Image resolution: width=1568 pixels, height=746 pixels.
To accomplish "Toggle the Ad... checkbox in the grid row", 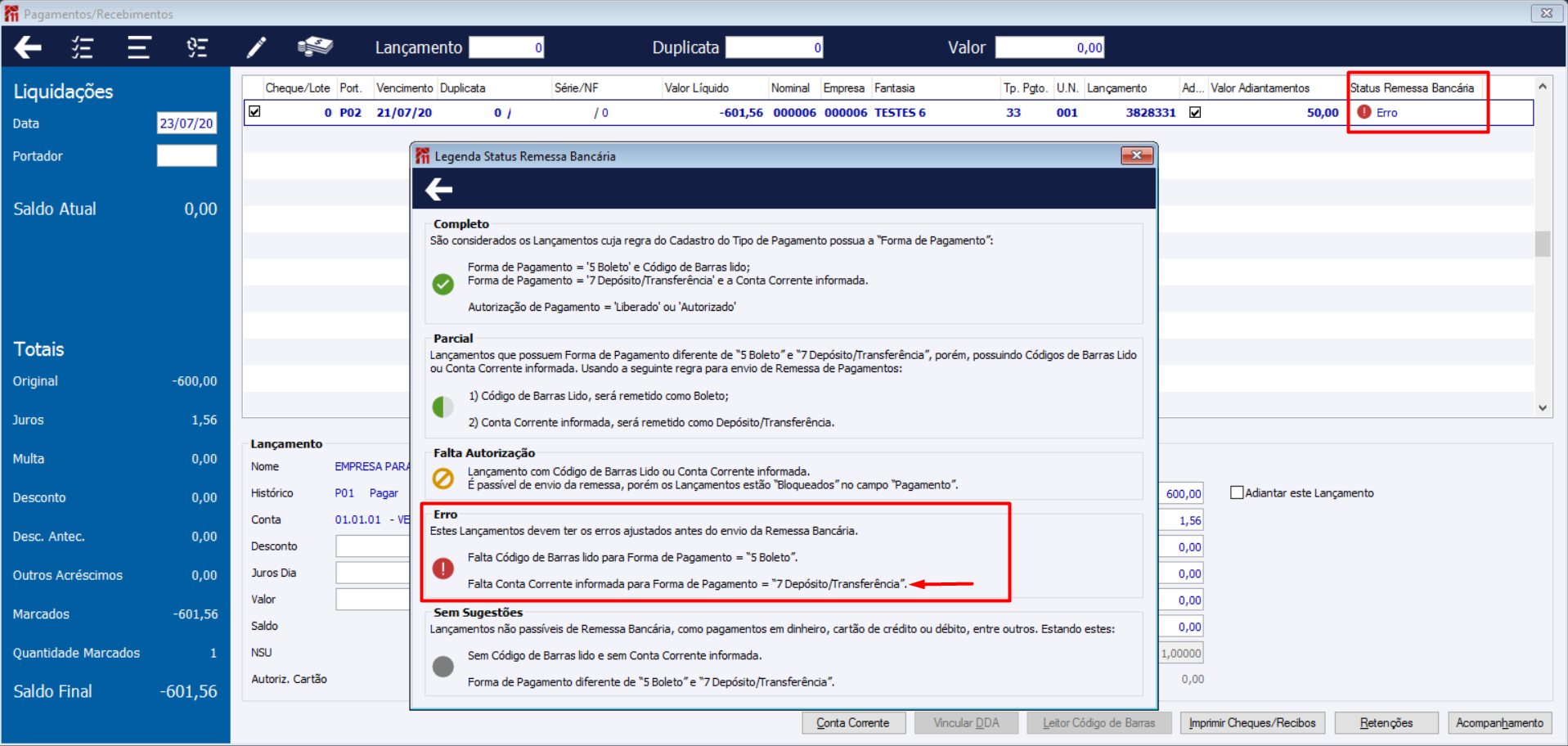I will coord(1195,112).
